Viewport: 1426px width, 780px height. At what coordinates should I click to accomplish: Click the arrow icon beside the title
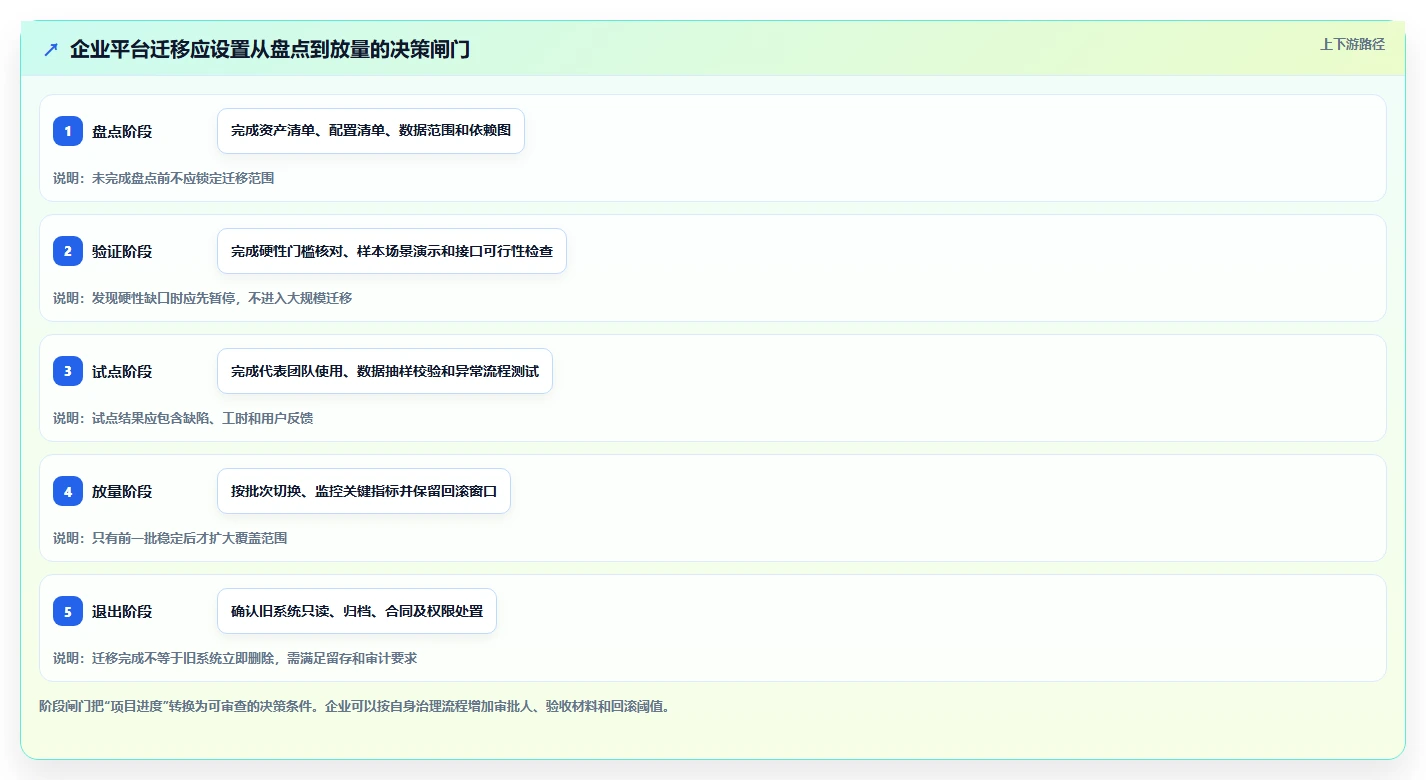pyautogui.click(x=51, y=50)
